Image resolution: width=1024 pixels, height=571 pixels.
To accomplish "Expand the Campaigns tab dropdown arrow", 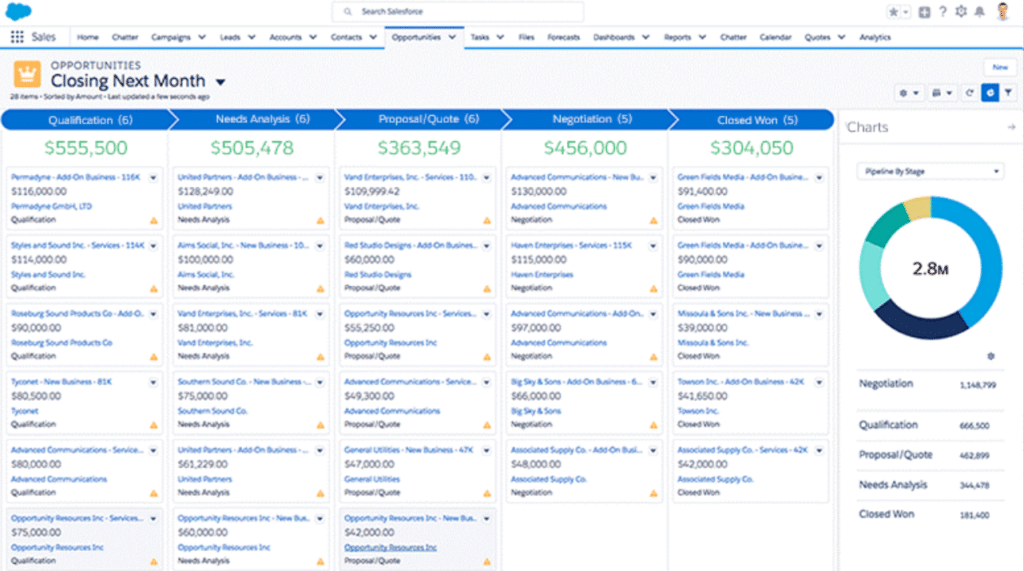I will pyautogui.click(x=202, y=37).
